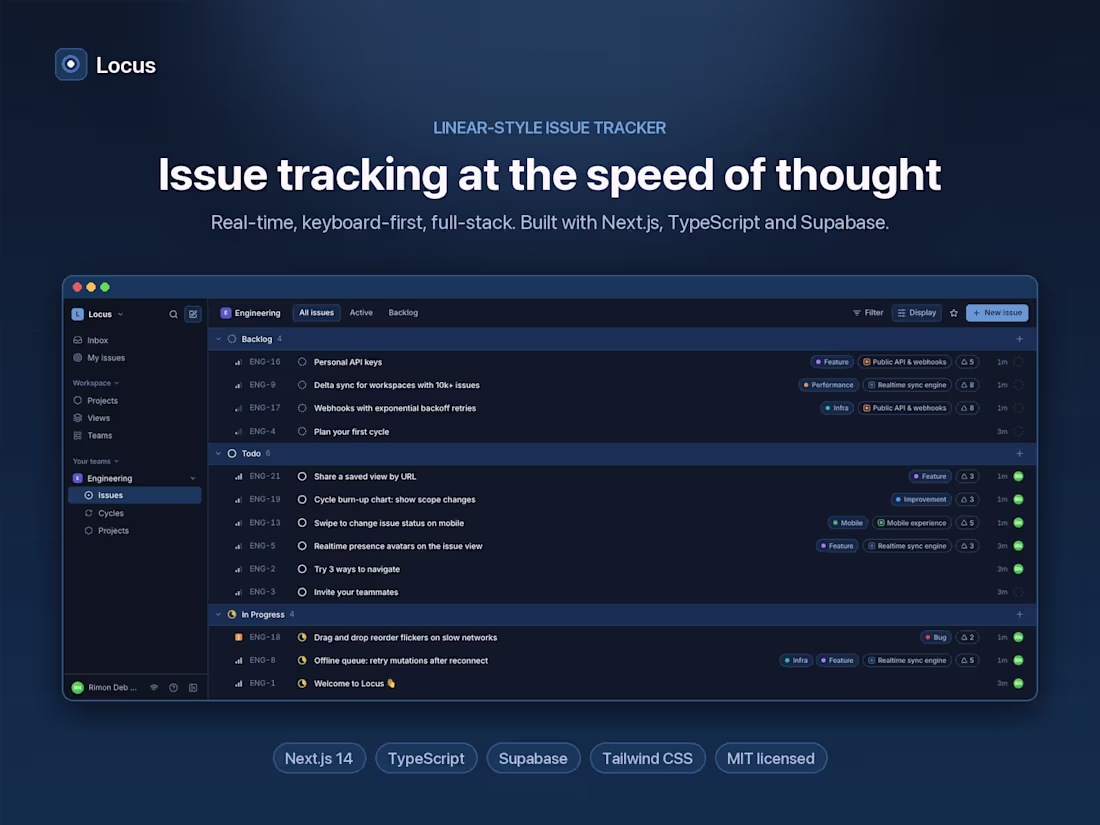Click the Mobile label on ENG-13

(847, 523)
